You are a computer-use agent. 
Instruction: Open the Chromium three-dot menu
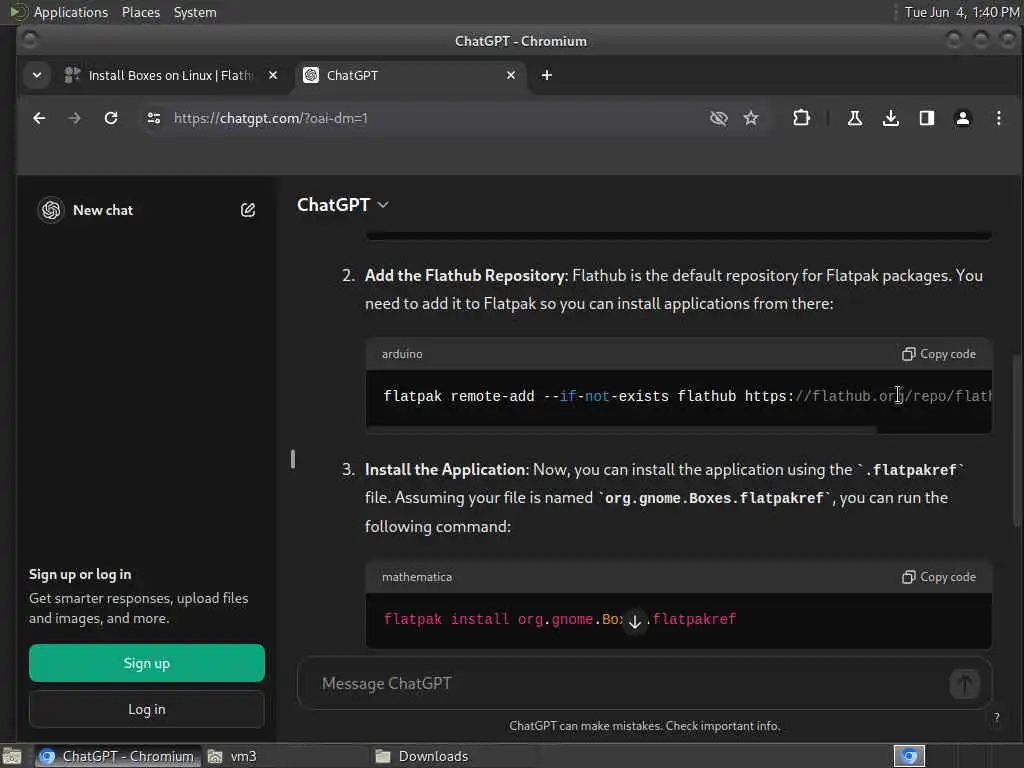999,118
